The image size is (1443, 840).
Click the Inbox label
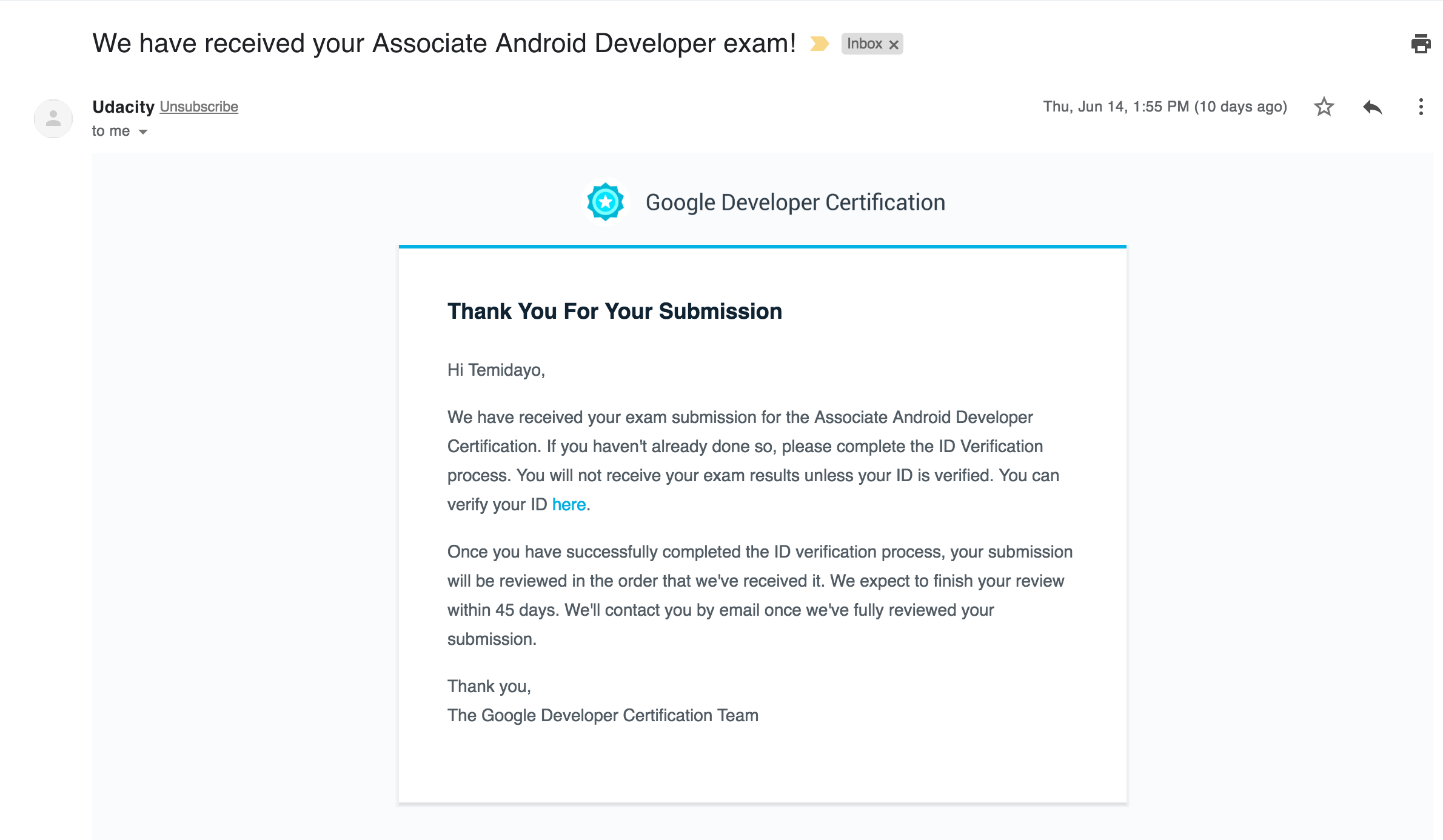865,44
